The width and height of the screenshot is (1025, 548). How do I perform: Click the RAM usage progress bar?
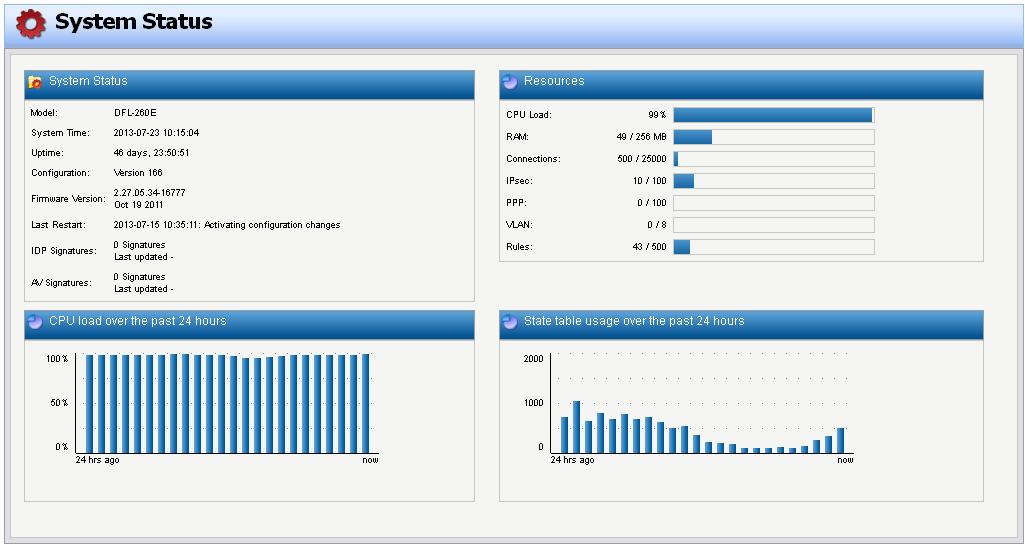773,137
